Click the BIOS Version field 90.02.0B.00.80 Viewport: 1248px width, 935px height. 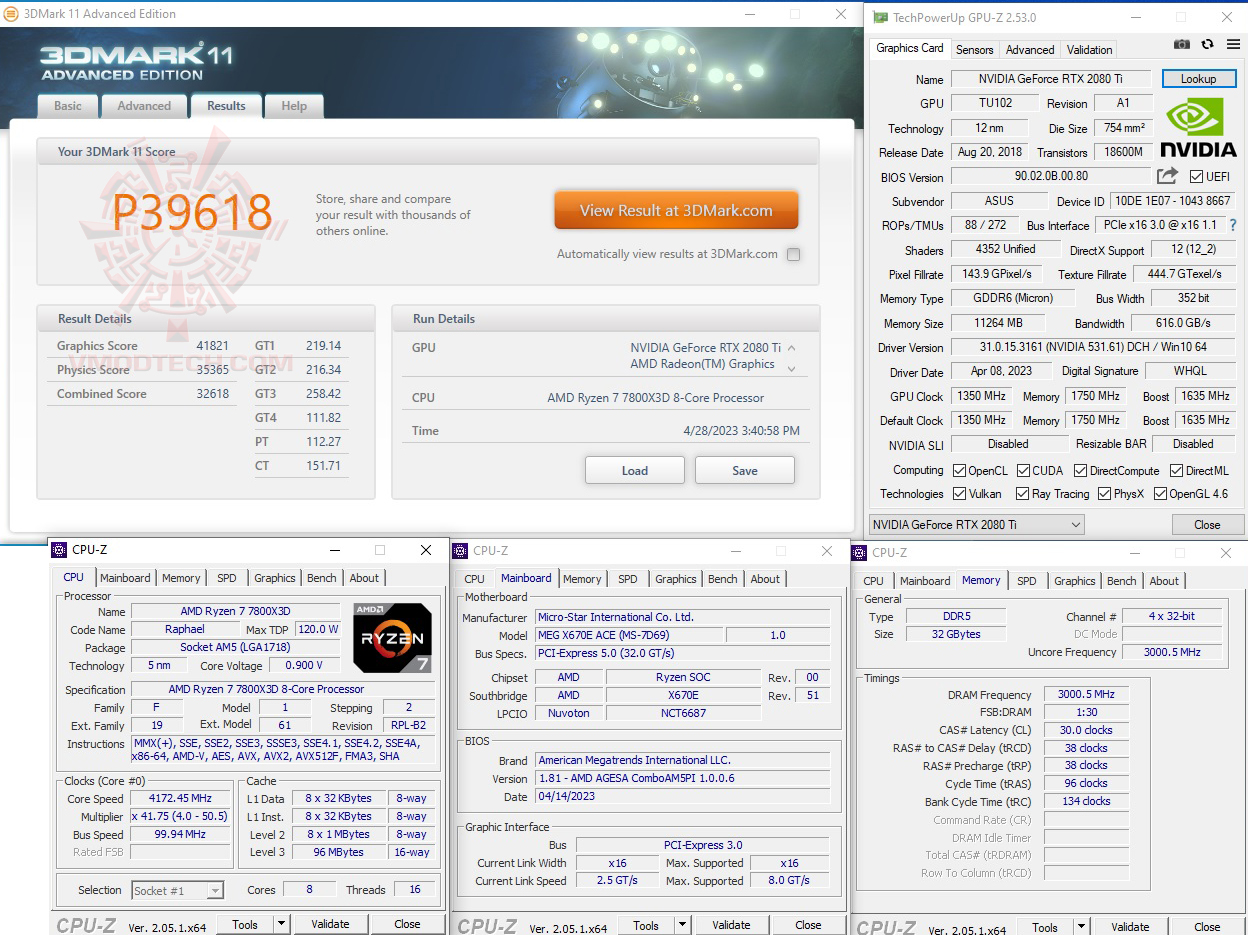(1050, 176)
